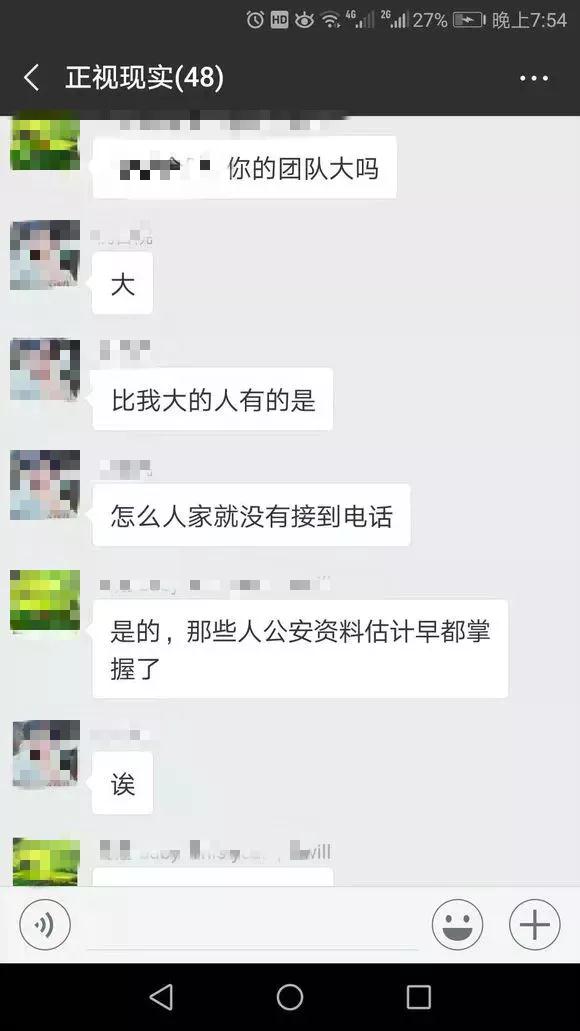Tap Android home circle button
Viewport: 580px width, 1031px height.
[290, 997]
